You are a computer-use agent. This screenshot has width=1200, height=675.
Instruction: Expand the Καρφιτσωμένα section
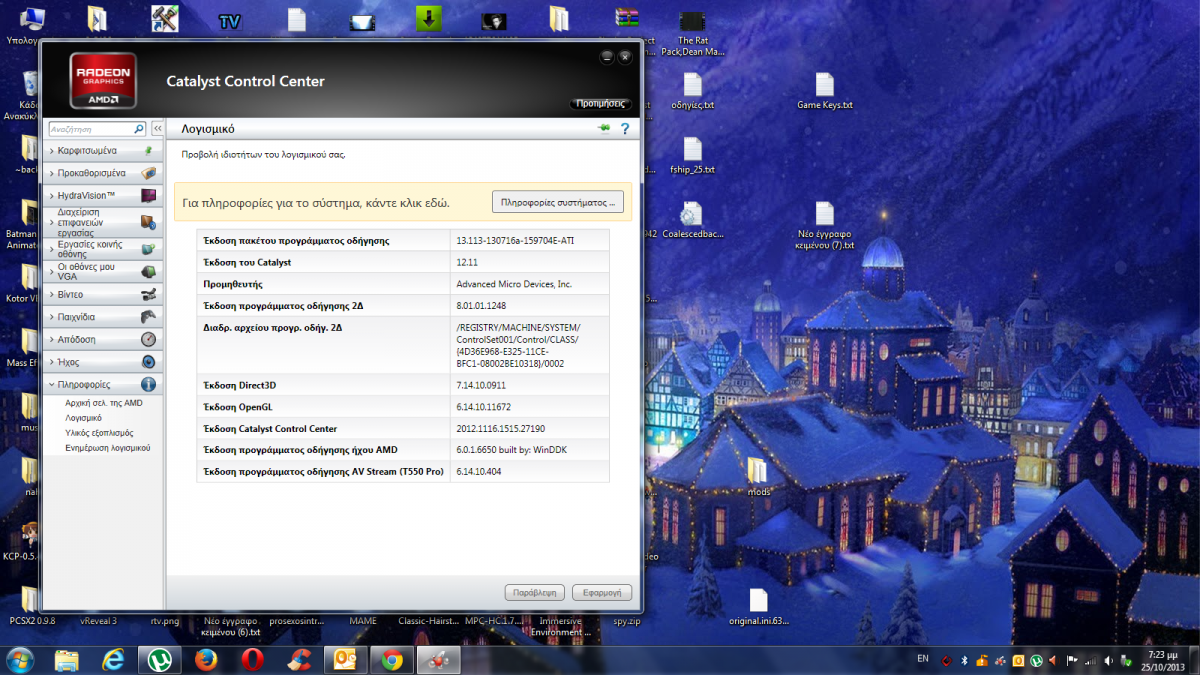click(x=104, y=151)
